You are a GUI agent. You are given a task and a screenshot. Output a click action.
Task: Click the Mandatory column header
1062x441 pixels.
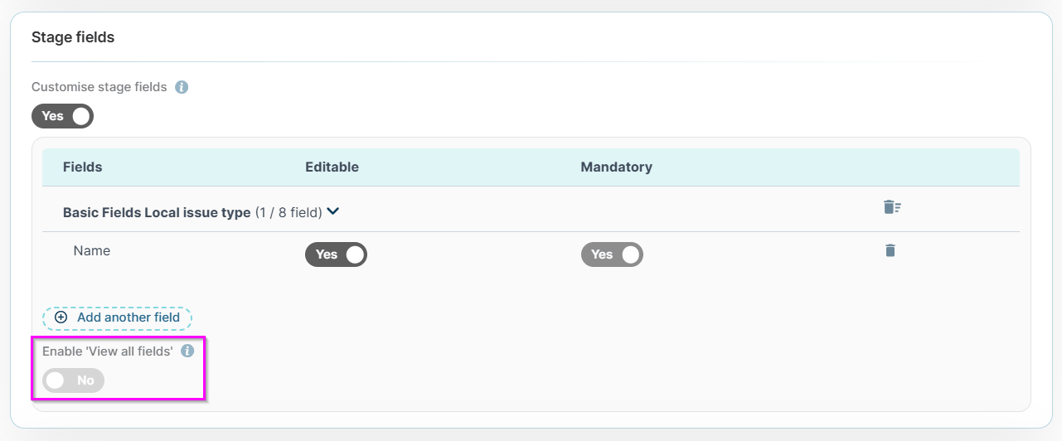[616, 167]
